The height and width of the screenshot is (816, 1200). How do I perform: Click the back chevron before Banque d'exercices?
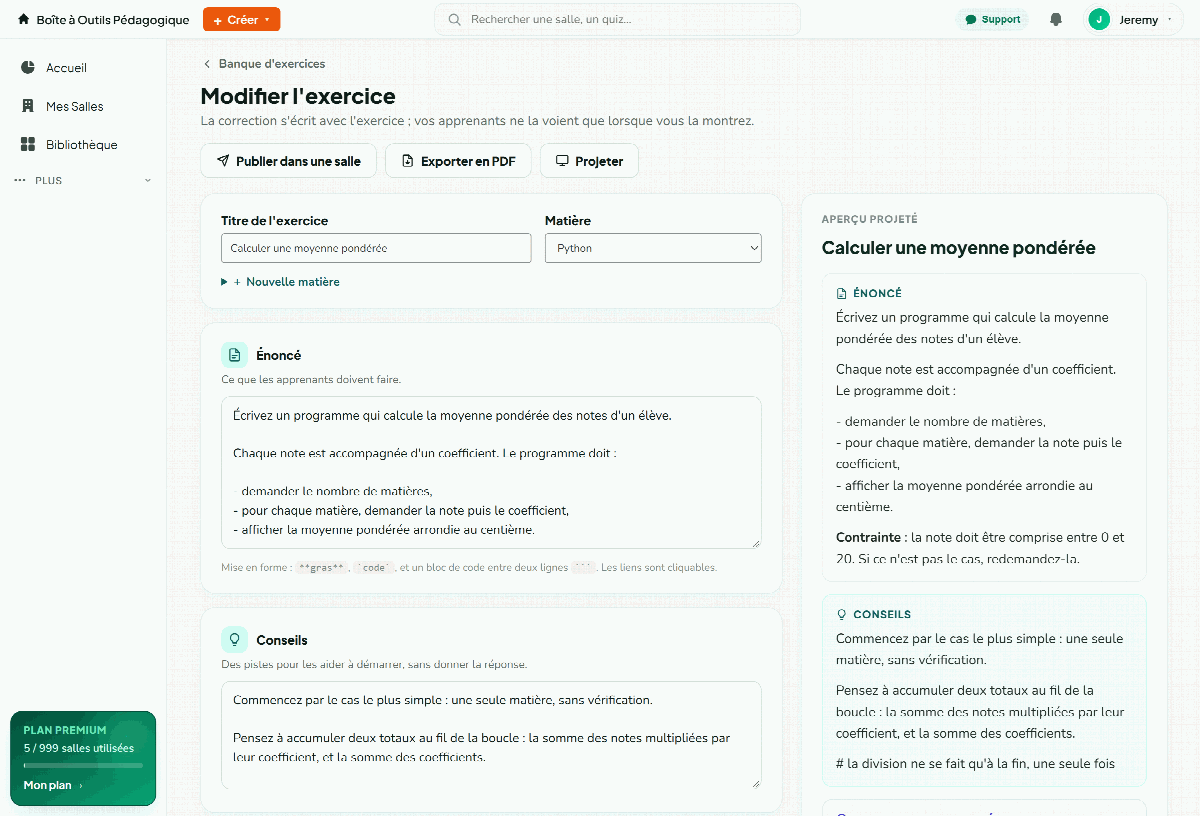coord(207,64)
